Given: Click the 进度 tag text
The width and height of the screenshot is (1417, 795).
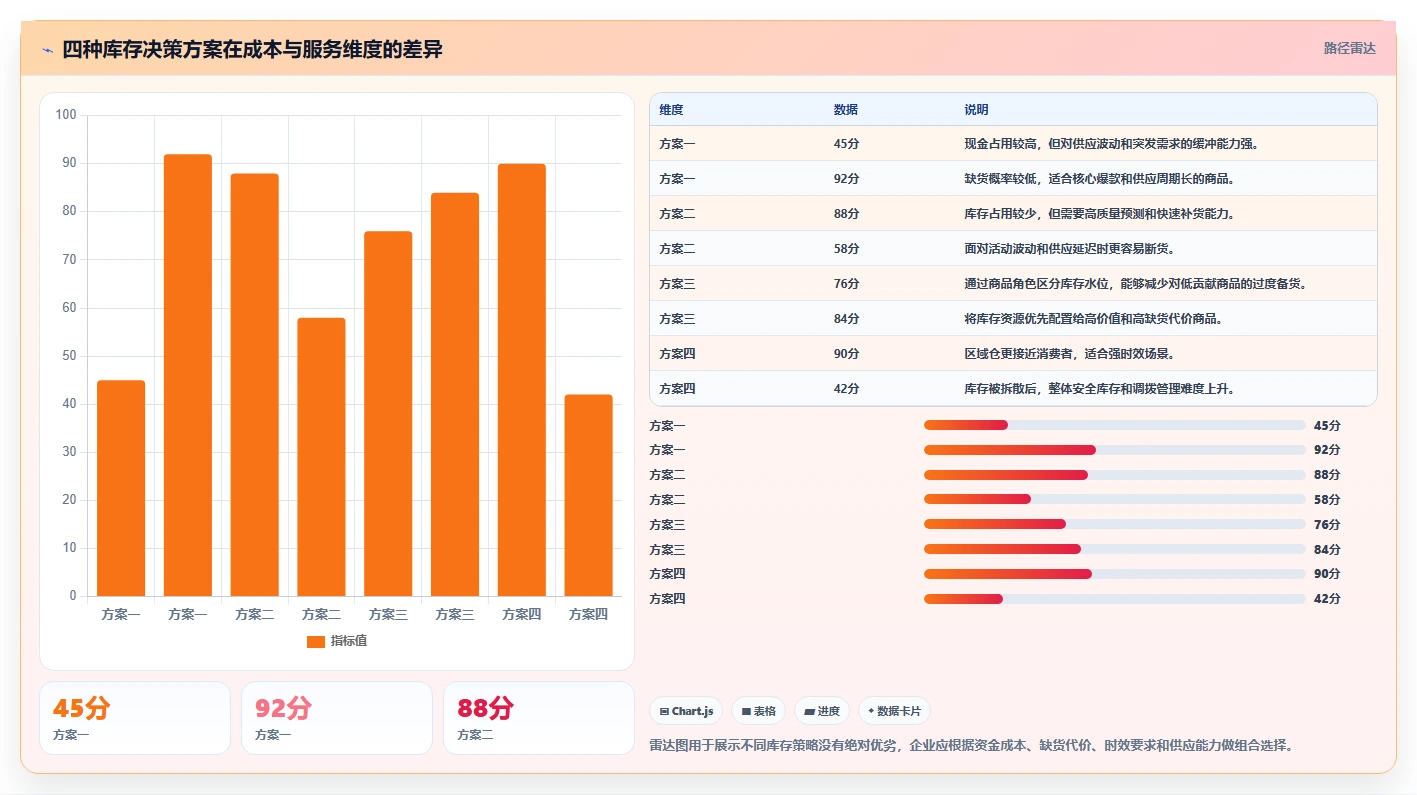Looking at the screenshot, I should click(x=829, y=711).
